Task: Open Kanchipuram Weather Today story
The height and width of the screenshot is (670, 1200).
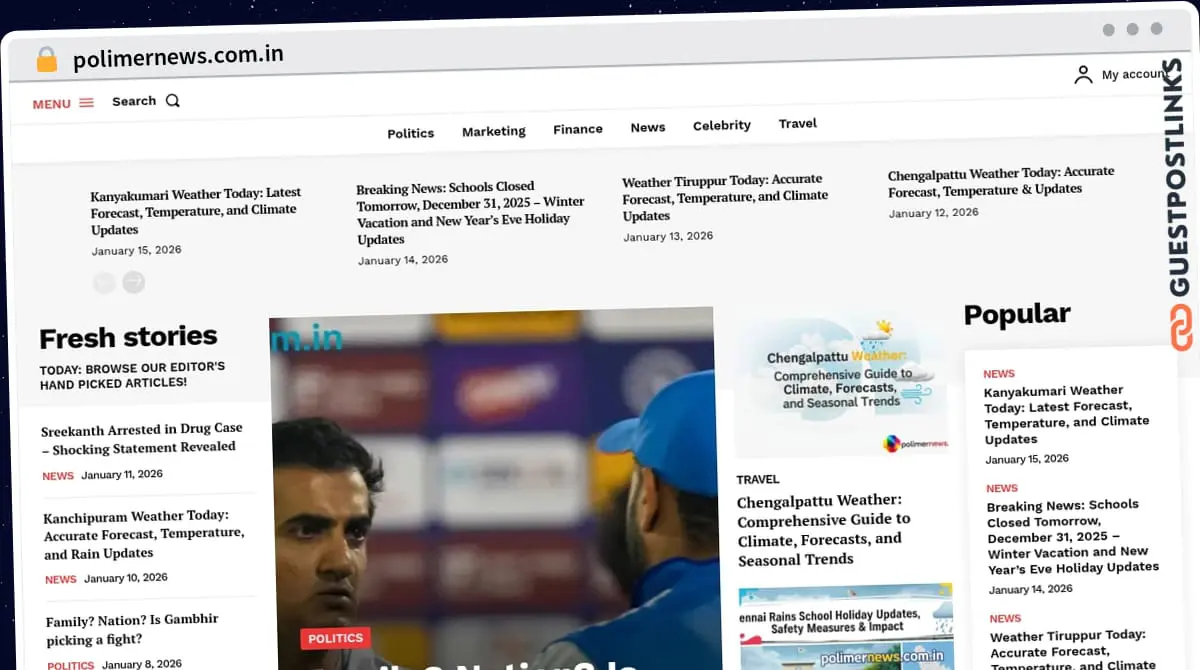Action: click(x=144, y=534)
